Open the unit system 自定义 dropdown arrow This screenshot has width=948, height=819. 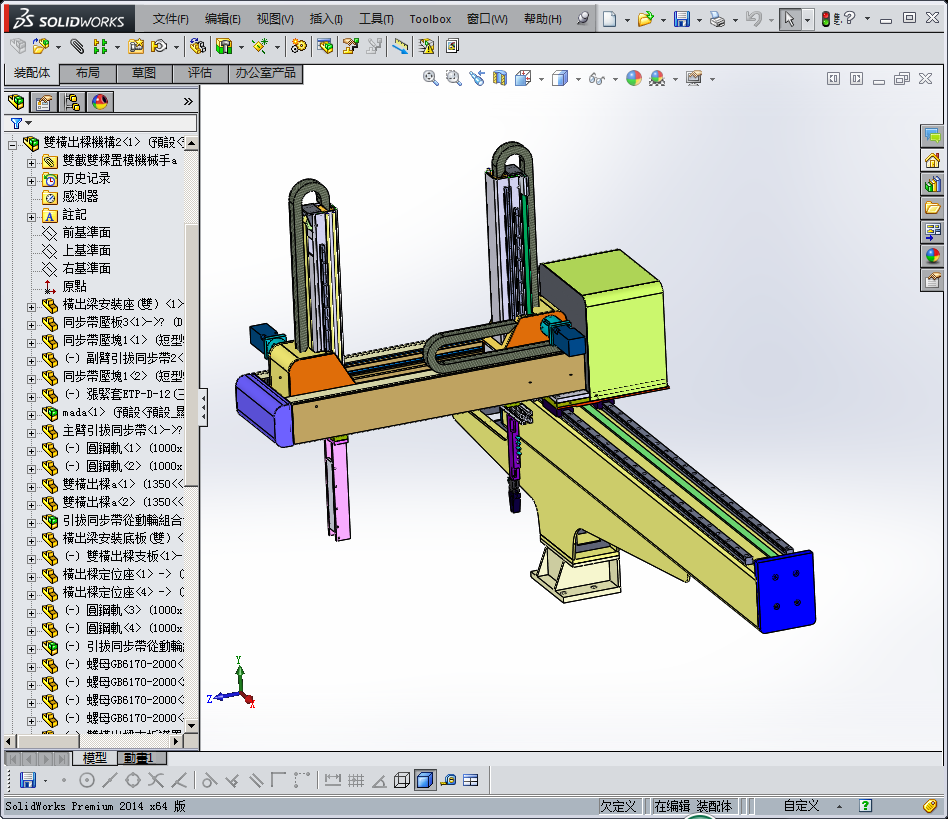(x=839, y=806)
